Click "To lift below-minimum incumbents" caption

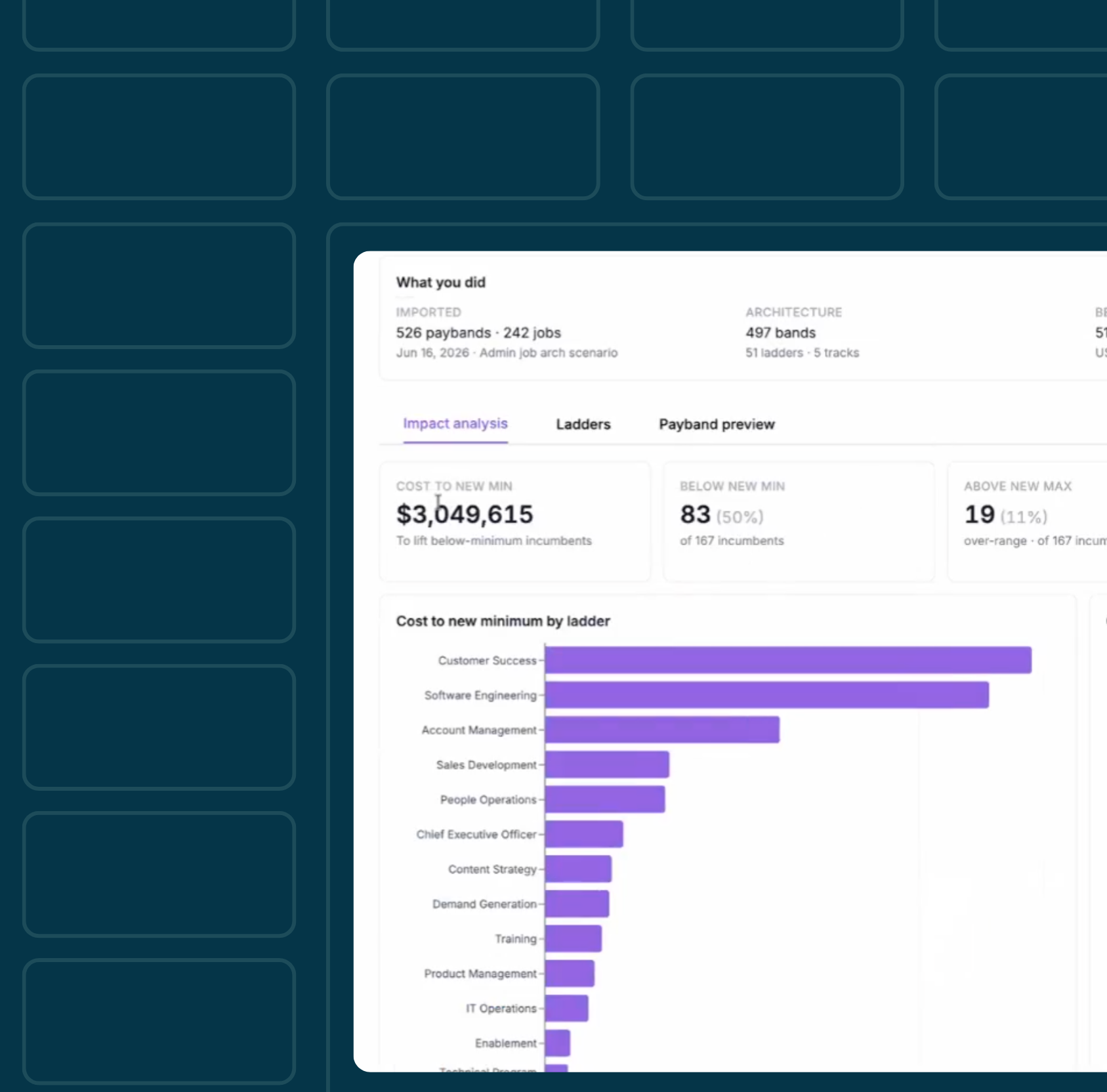pyautogui.click(x=493, y=541)
